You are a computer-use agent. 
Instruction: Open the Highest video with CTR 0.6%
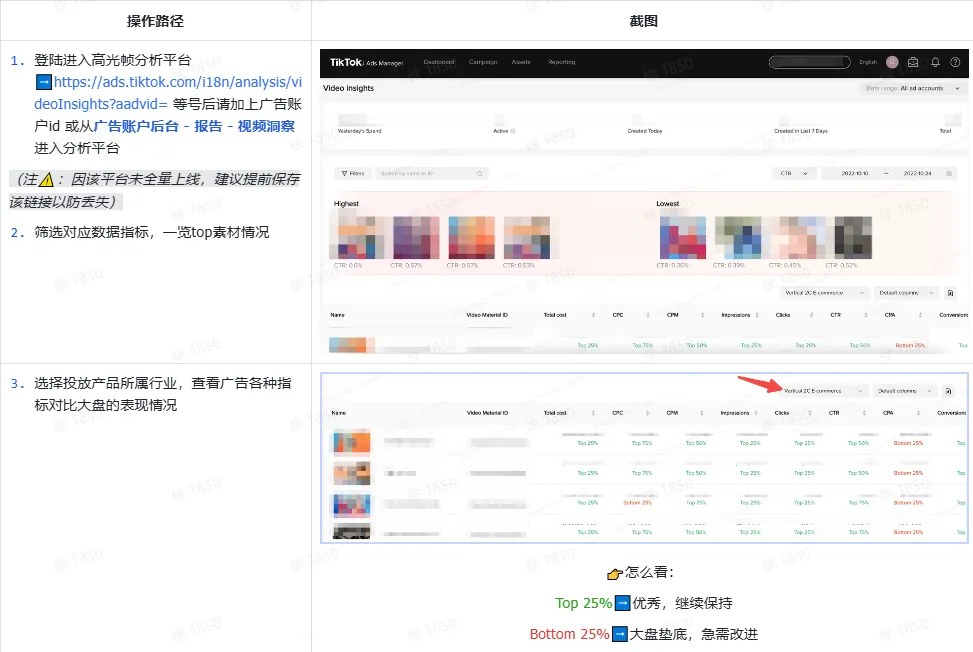tap(356, 238)
